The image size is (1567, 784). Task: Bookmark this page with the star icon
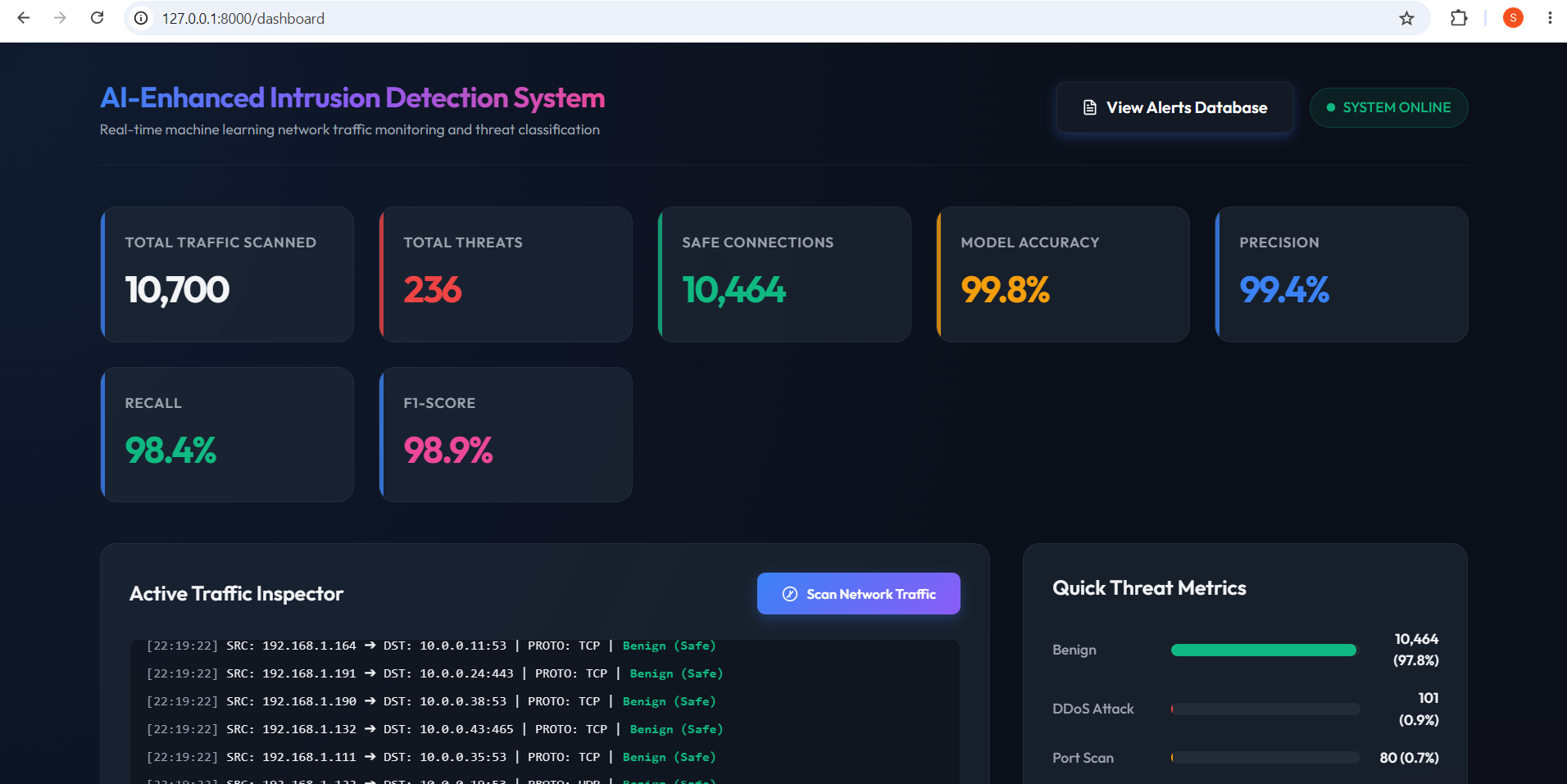coord(1406,18)
